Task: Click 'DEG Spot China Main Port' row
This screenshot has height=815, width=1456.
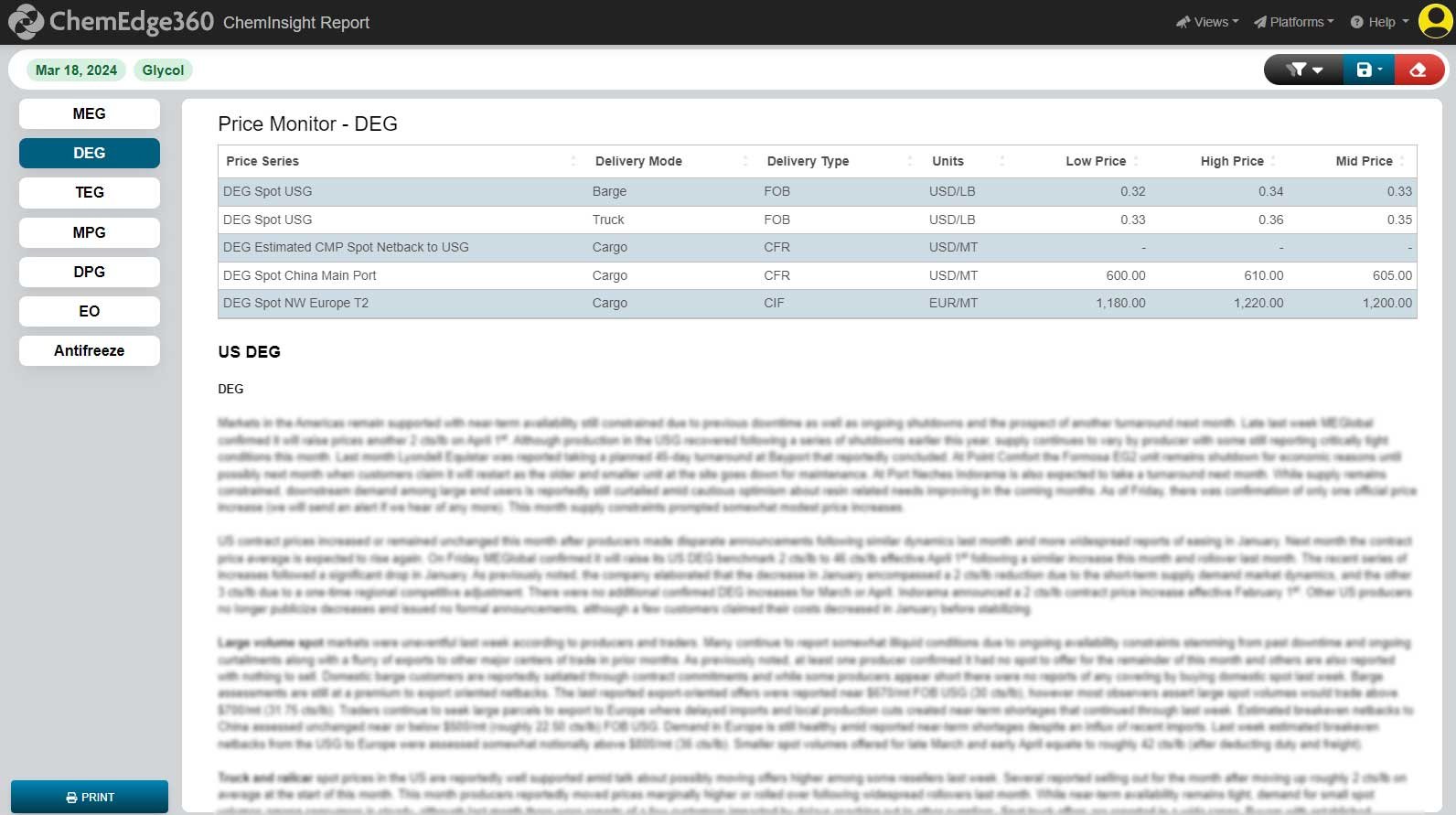Action: pyautogui.click(x=817, y=275)
